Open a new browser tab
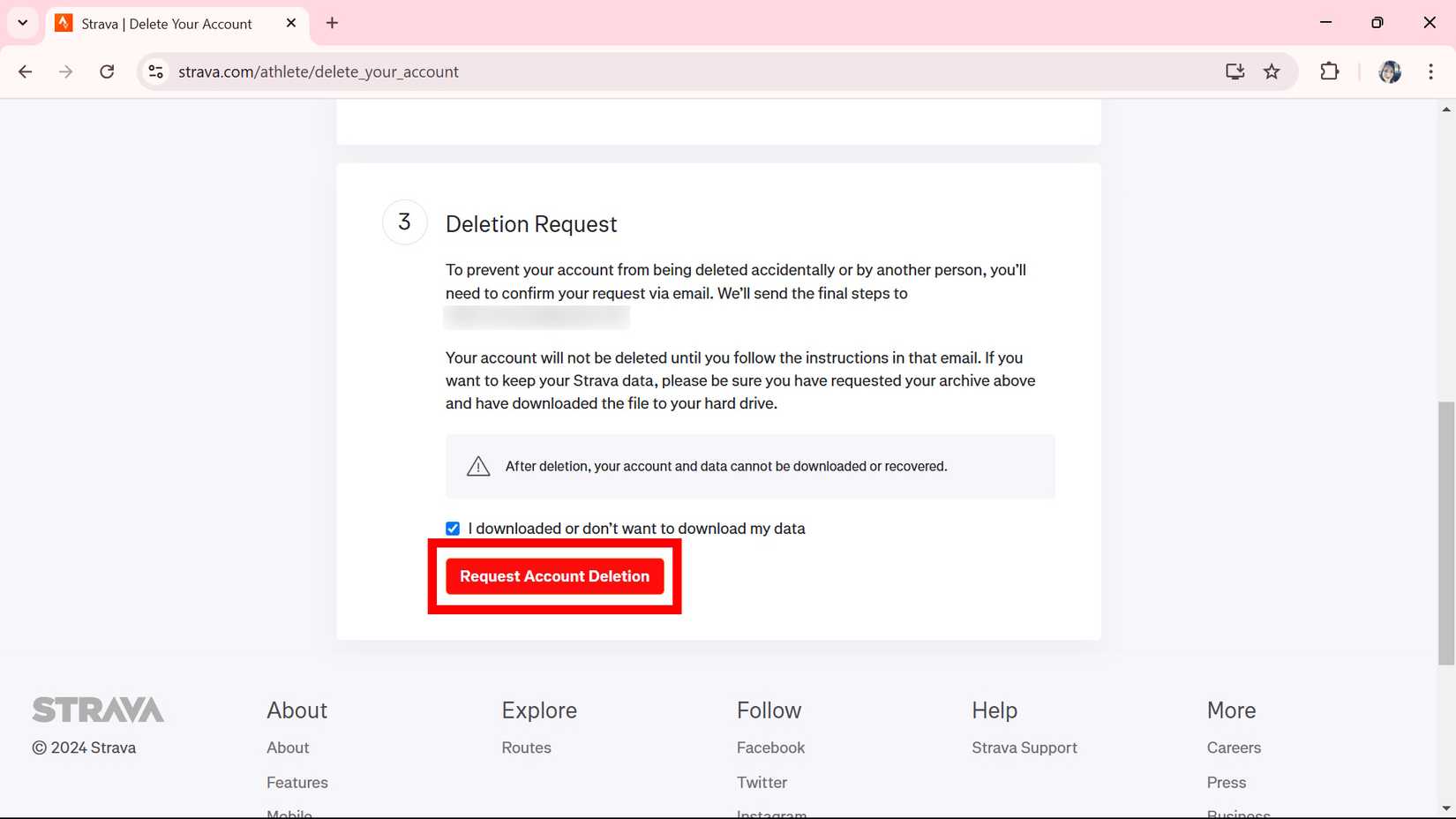1456x819 pixels. (332, 23)
